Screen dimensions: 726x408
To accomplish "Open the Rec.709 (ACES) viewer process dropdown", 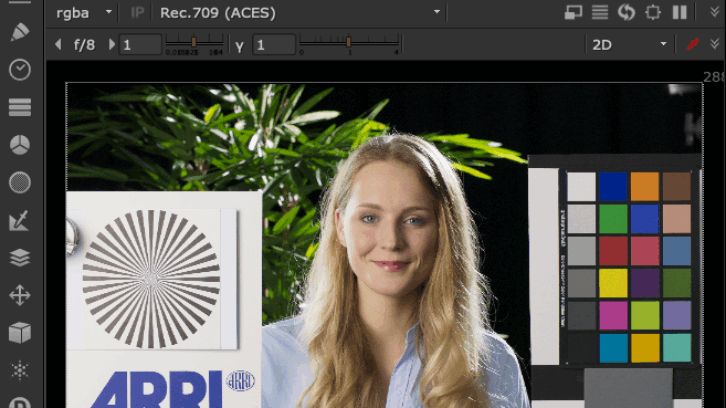I will [300, 13].
